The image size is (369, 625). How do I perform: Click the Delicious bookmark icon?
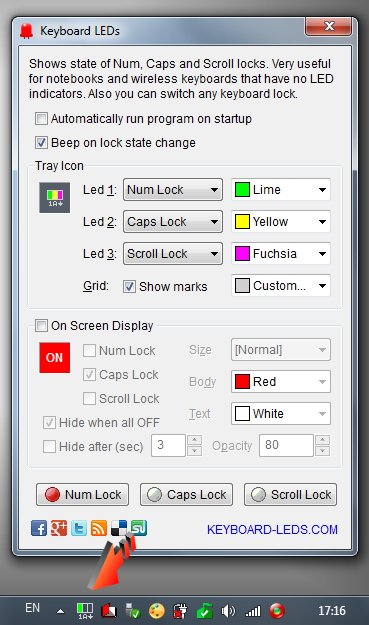119,529
